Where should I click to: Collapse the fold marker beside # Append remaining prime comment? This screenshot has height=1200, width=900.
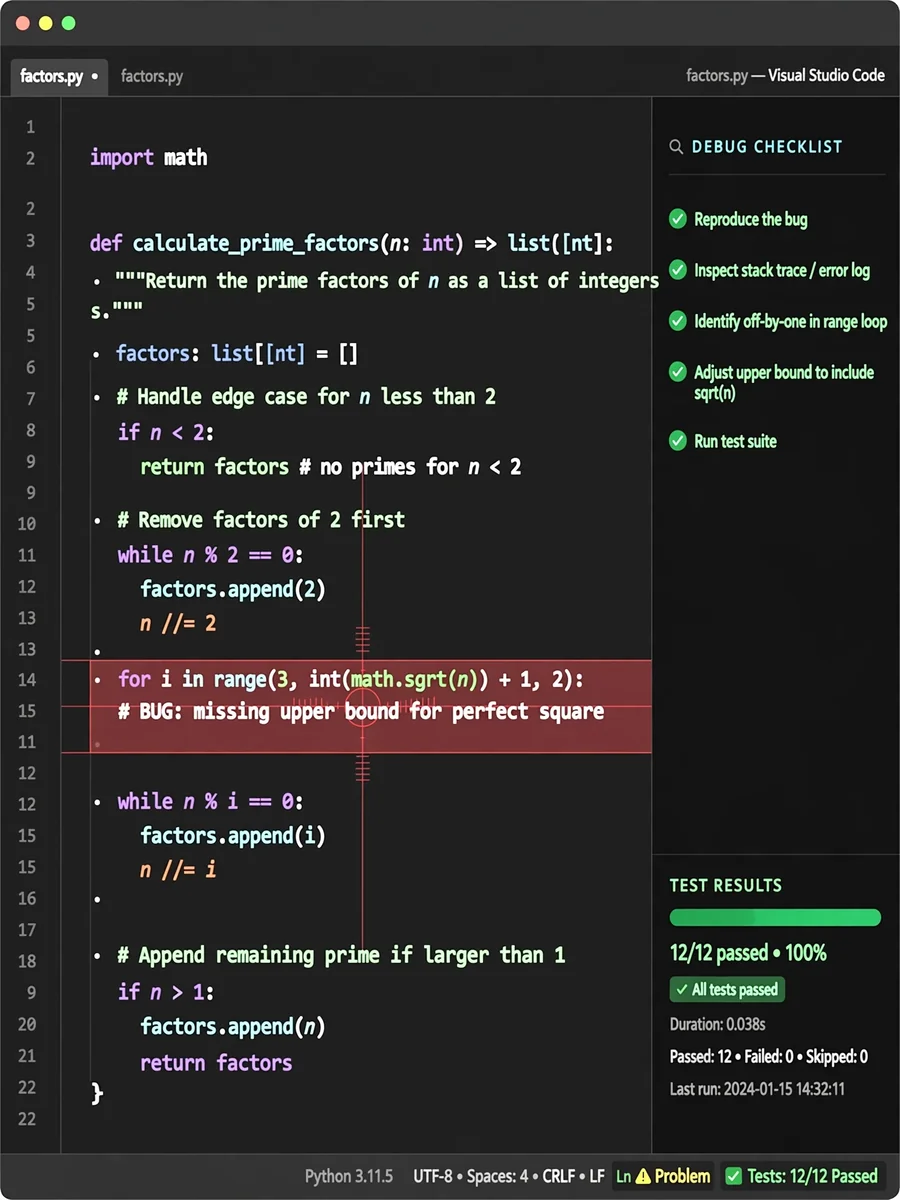click(96, 957)
